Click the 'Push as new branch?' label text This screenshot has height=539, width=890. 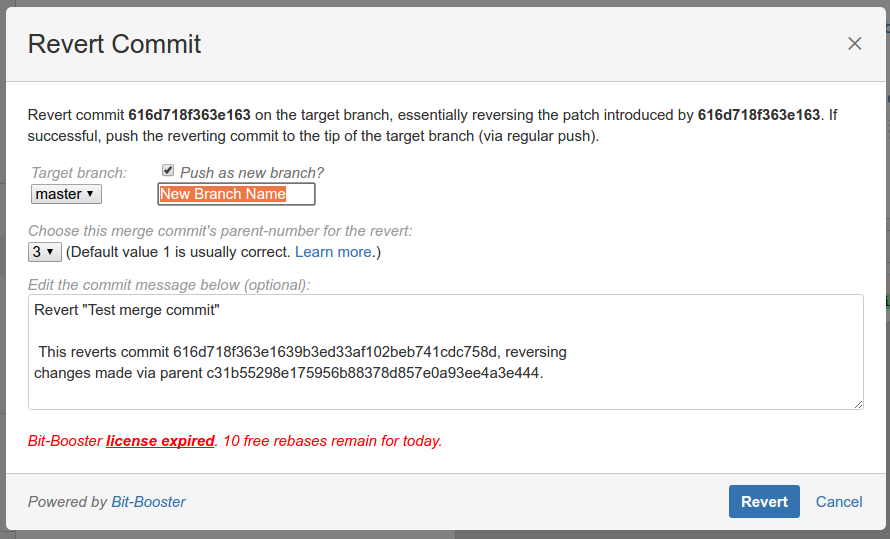[252, 173]
